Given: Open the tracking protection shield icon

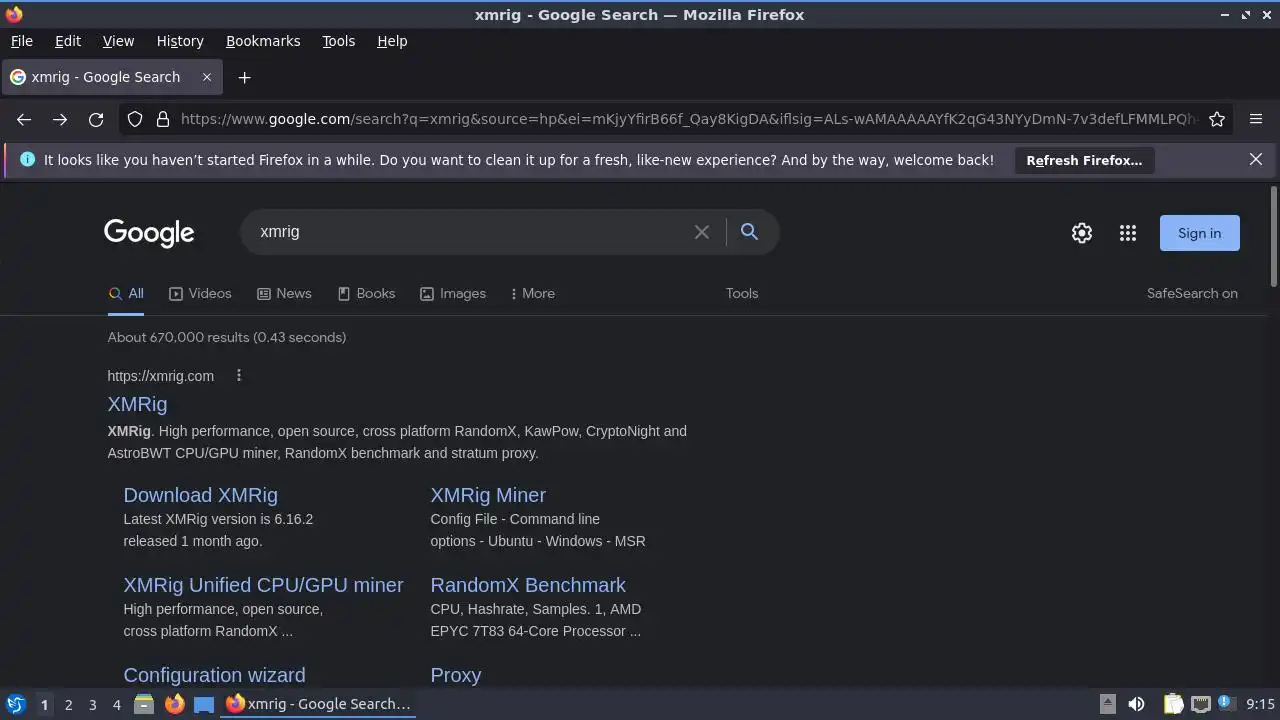Looking at the screenshot, I should (x=135, y=119).
